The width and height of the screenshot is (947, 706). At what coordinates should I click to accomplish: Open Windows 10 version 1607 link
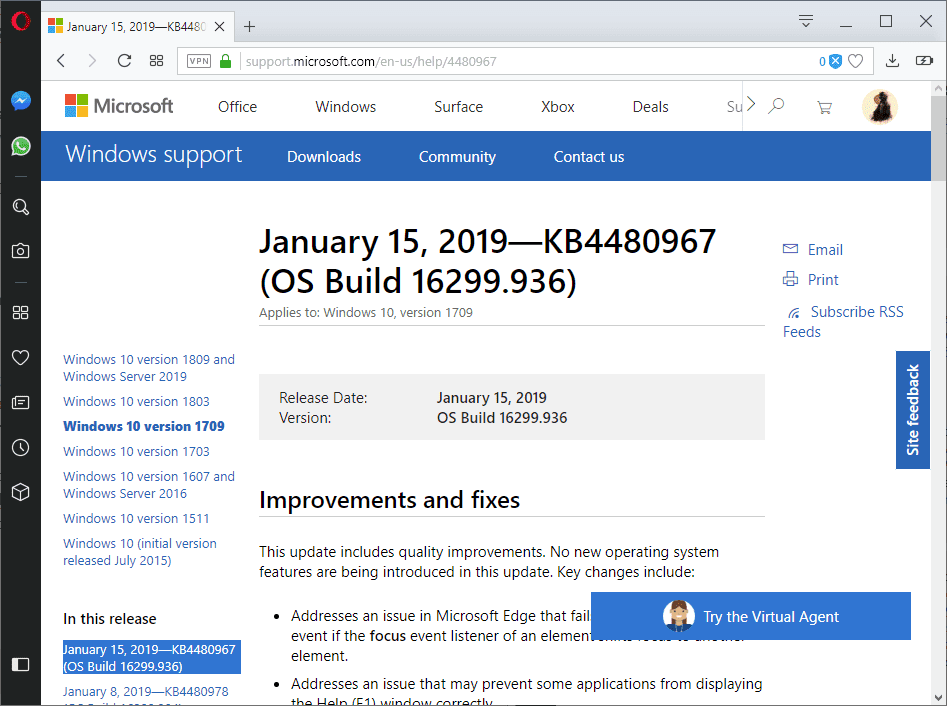[x=149, y=485]
